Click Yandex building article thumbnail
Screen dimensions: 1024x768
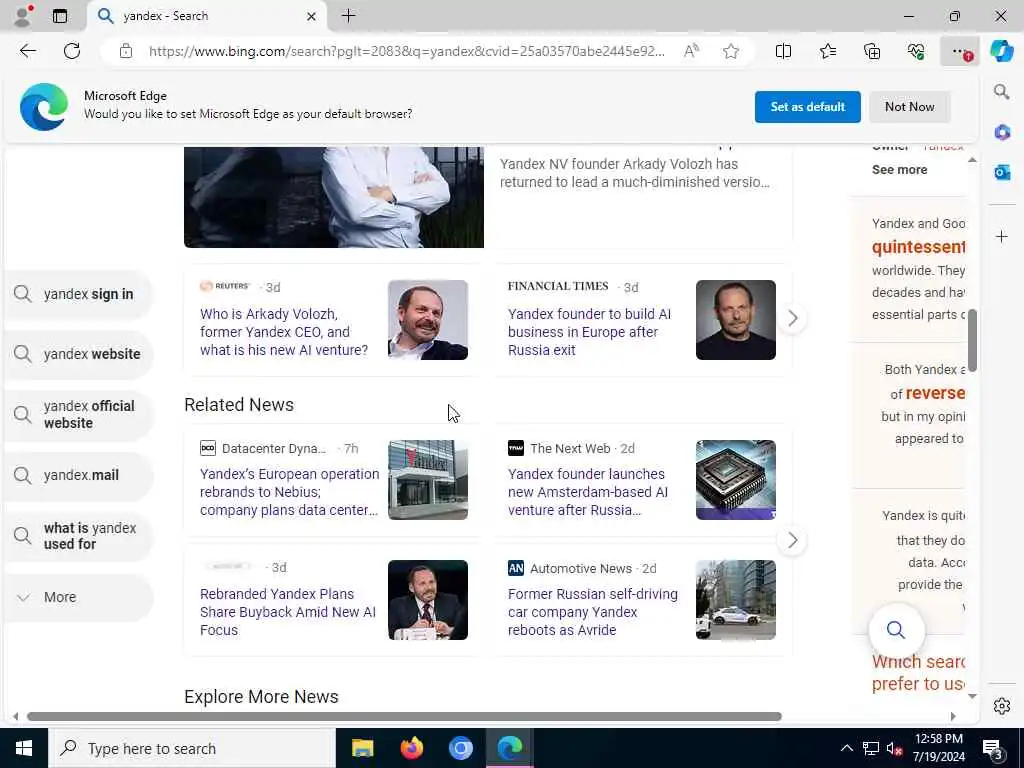click(x=428, y=480)
